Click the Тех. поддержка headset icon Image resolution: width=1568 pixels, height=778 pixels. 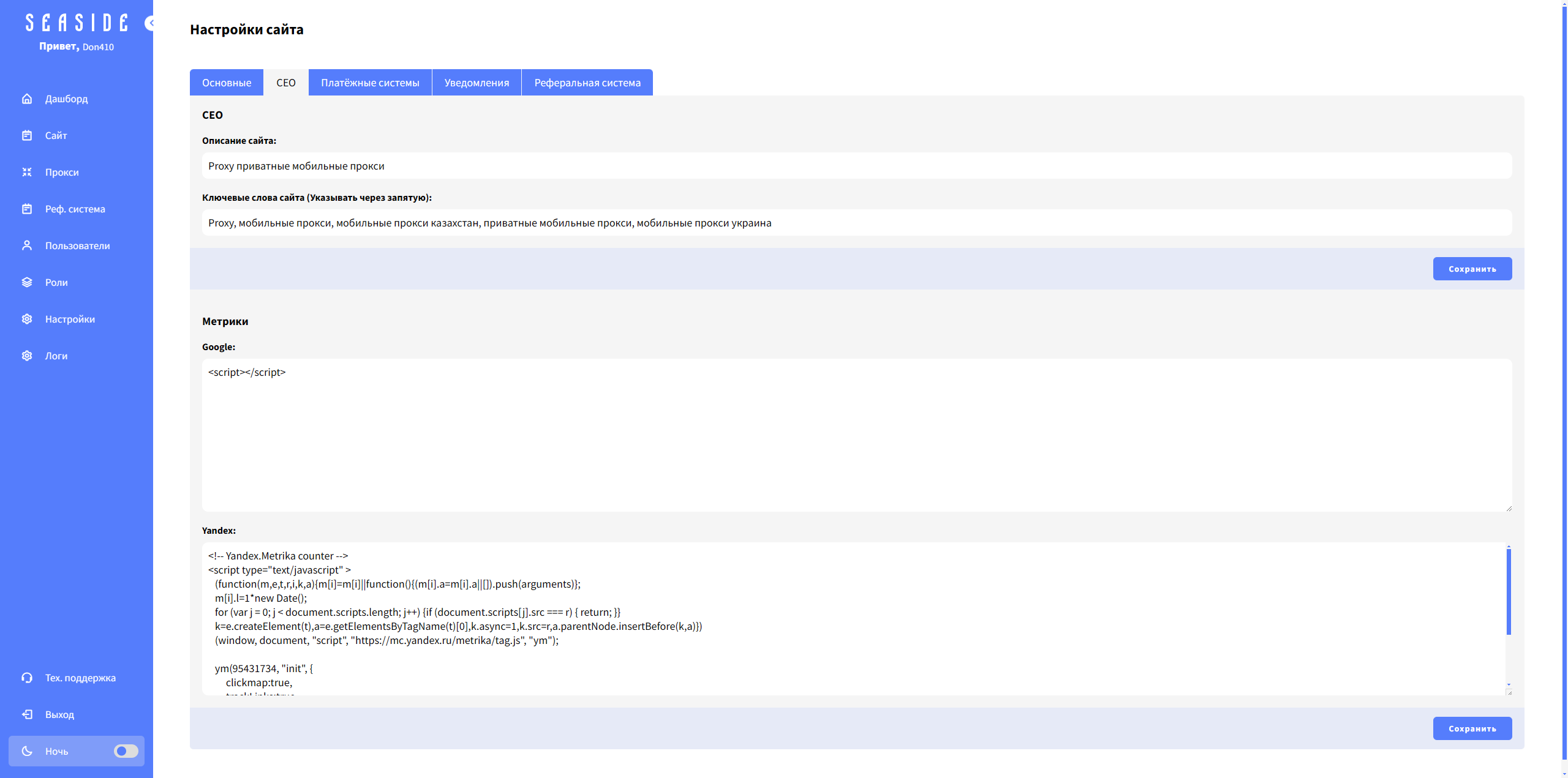(x=27, y=678)
